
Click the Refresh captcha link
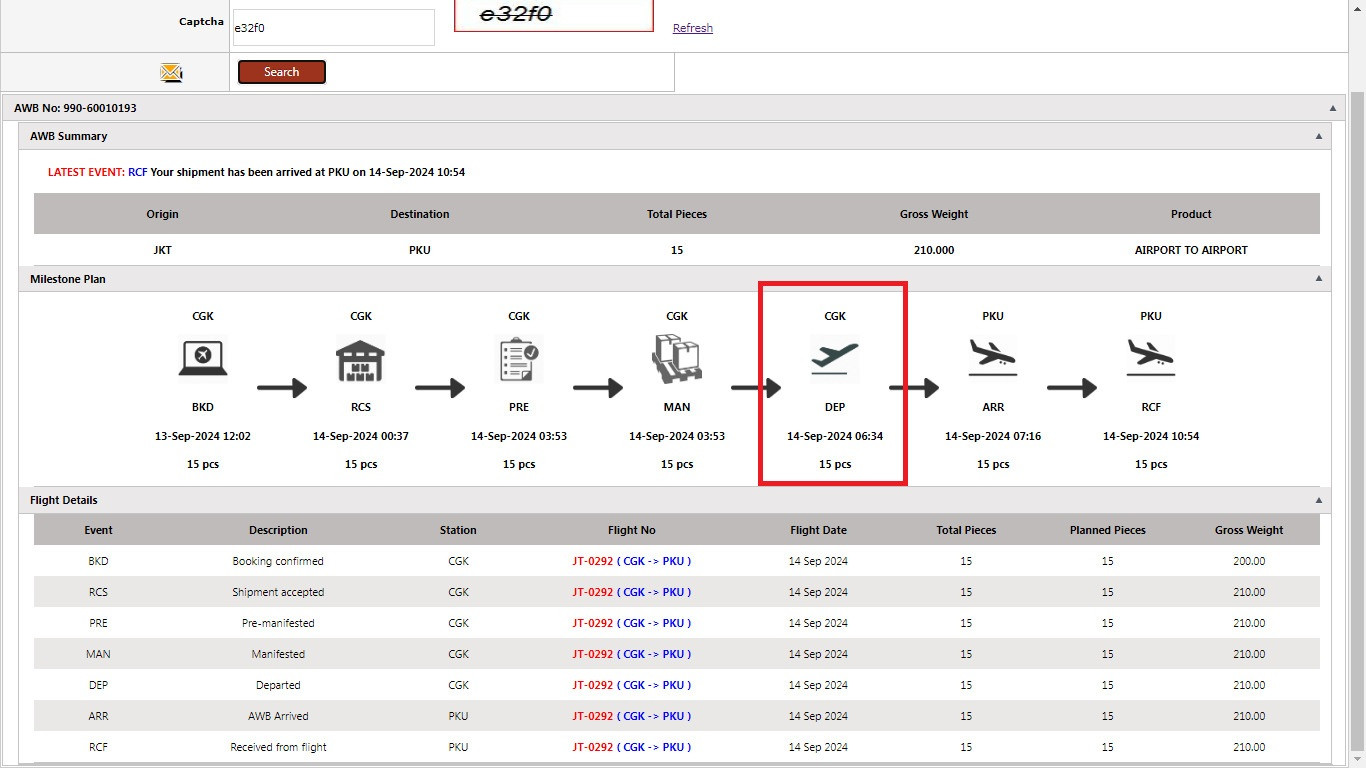[693, 28]
